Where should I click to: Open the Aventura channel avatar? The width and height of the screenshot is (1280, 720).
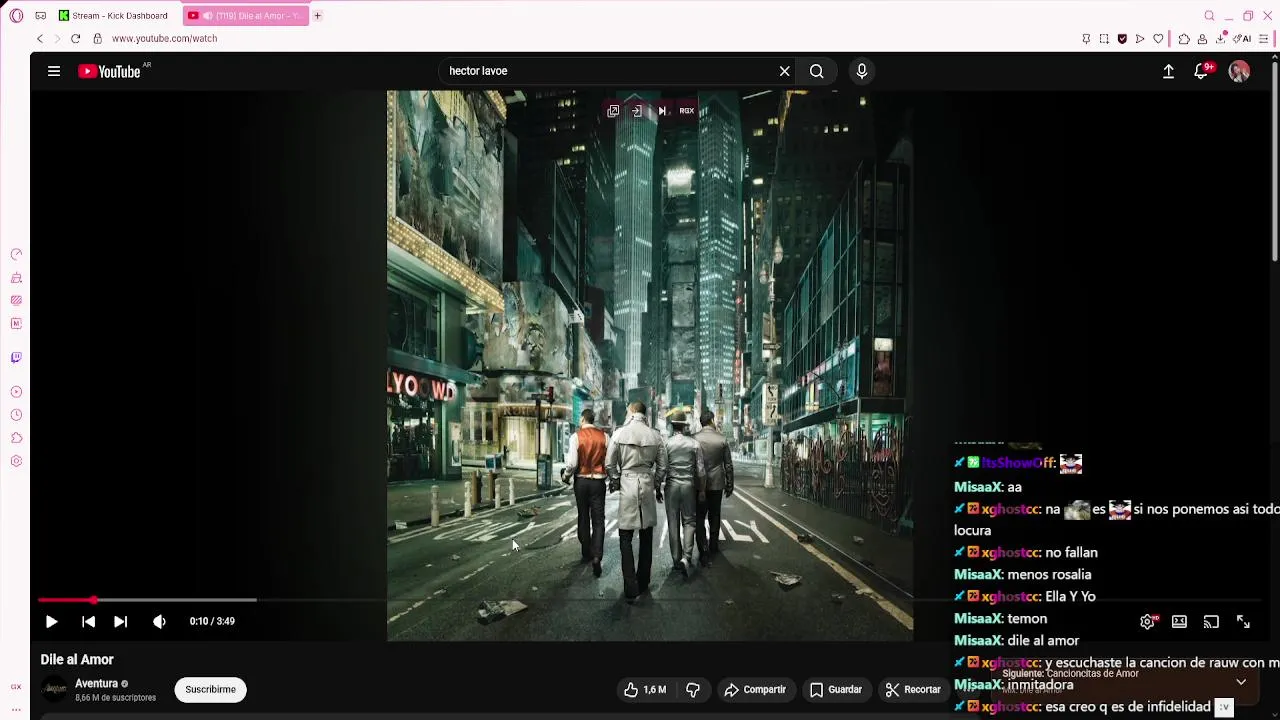click(54, 689)
